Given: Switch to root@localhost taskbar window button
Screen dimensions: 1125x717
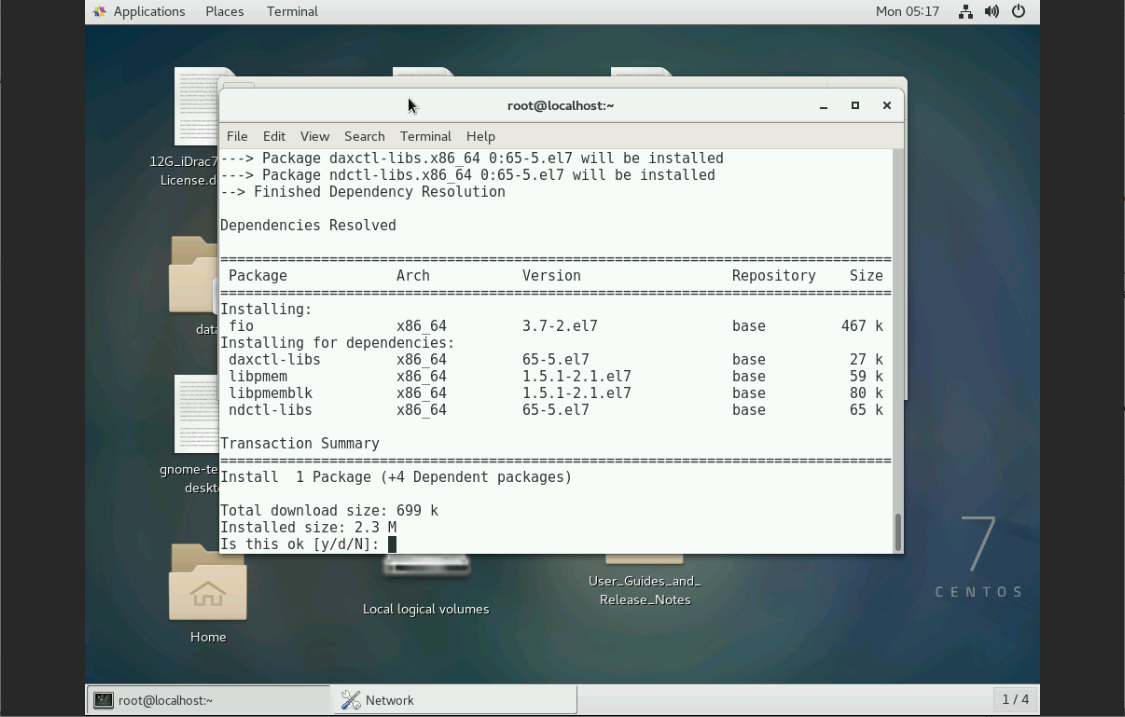Looking at the screenshot, I should 208,700.
